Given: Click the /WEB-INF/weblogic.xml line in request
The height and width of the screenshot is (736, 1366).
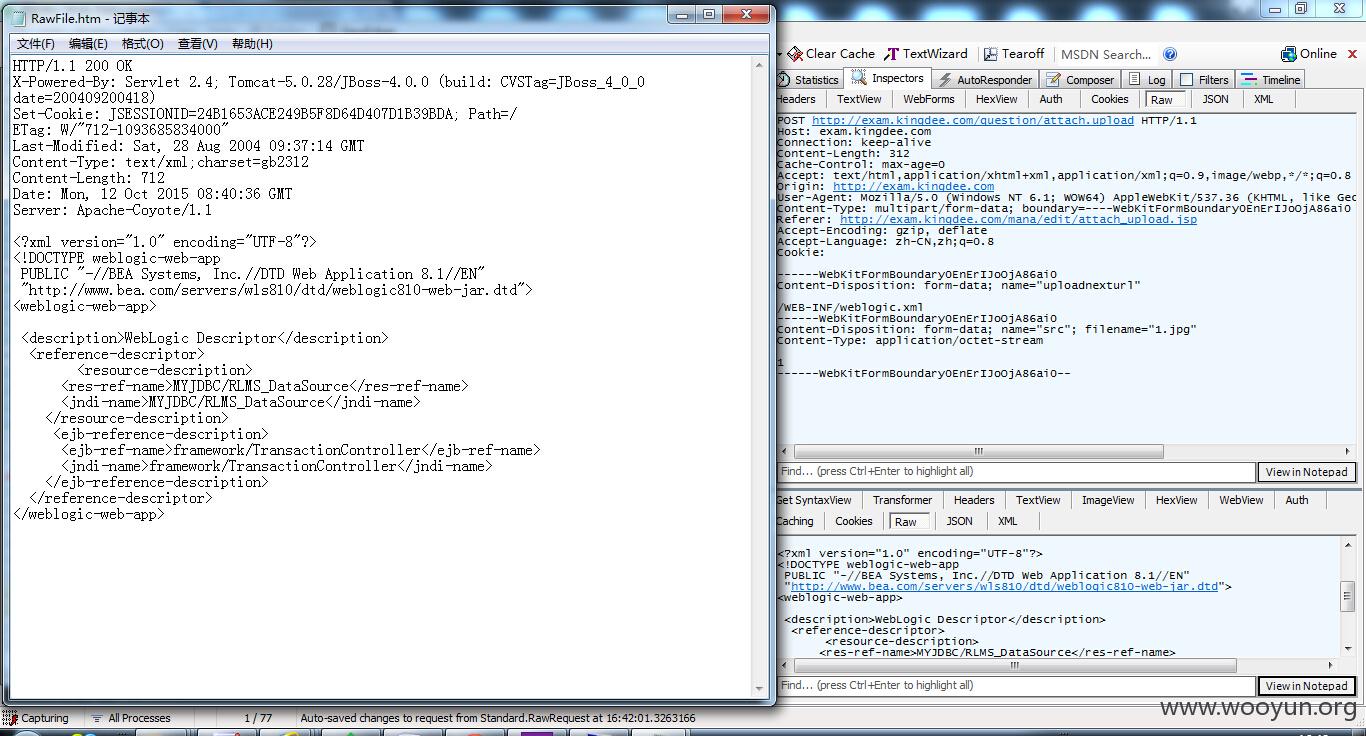Looking at the screenshot, I should pyautogui.click(x=850, y=307).
